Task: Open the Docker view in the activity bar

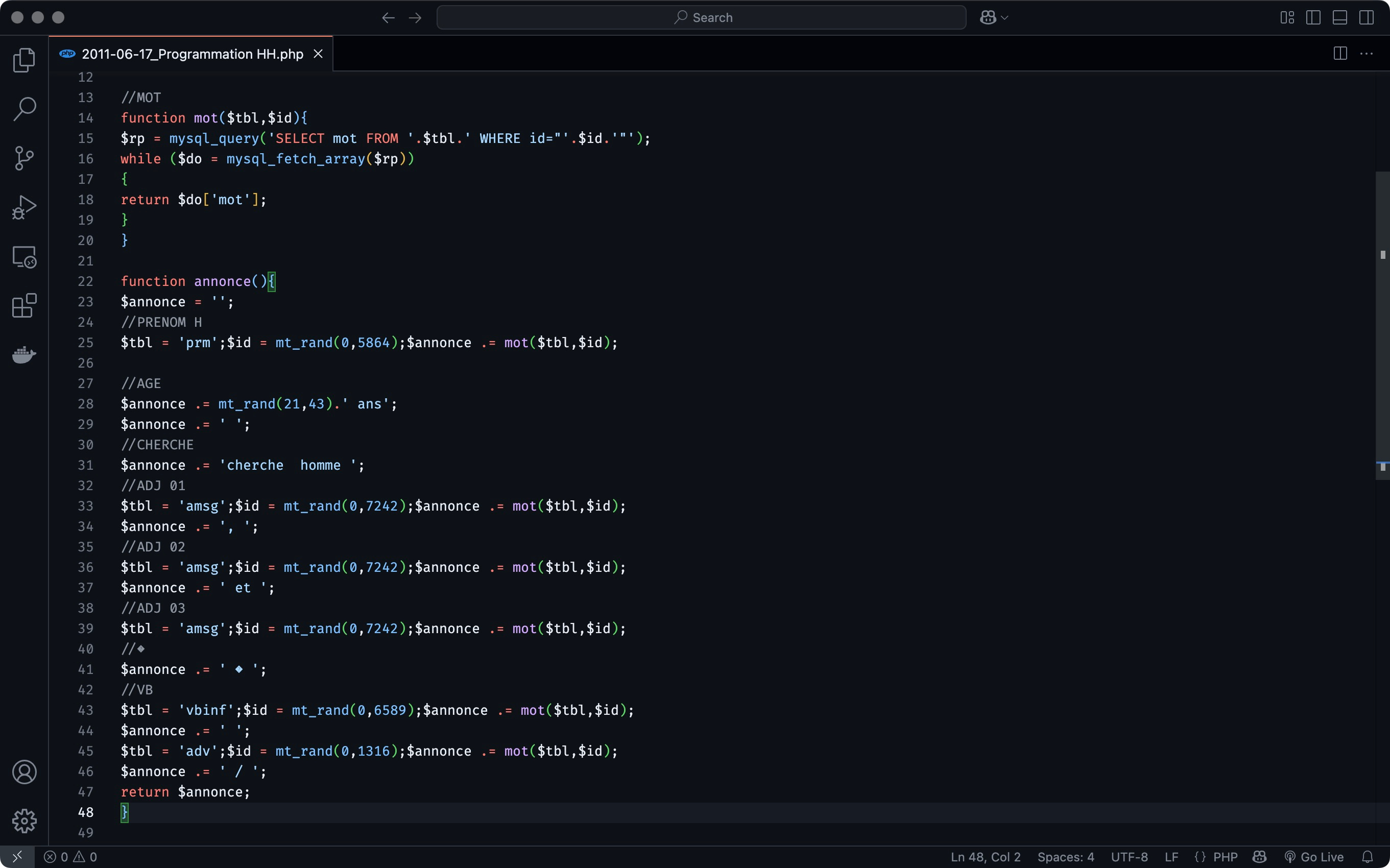Action: (24, 354)
